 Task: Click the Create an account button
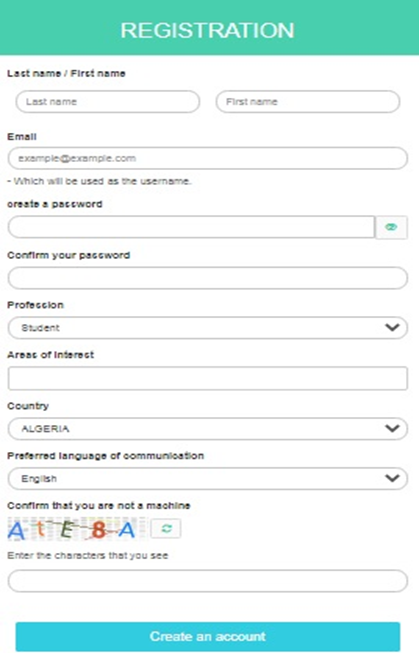point(207,636)
